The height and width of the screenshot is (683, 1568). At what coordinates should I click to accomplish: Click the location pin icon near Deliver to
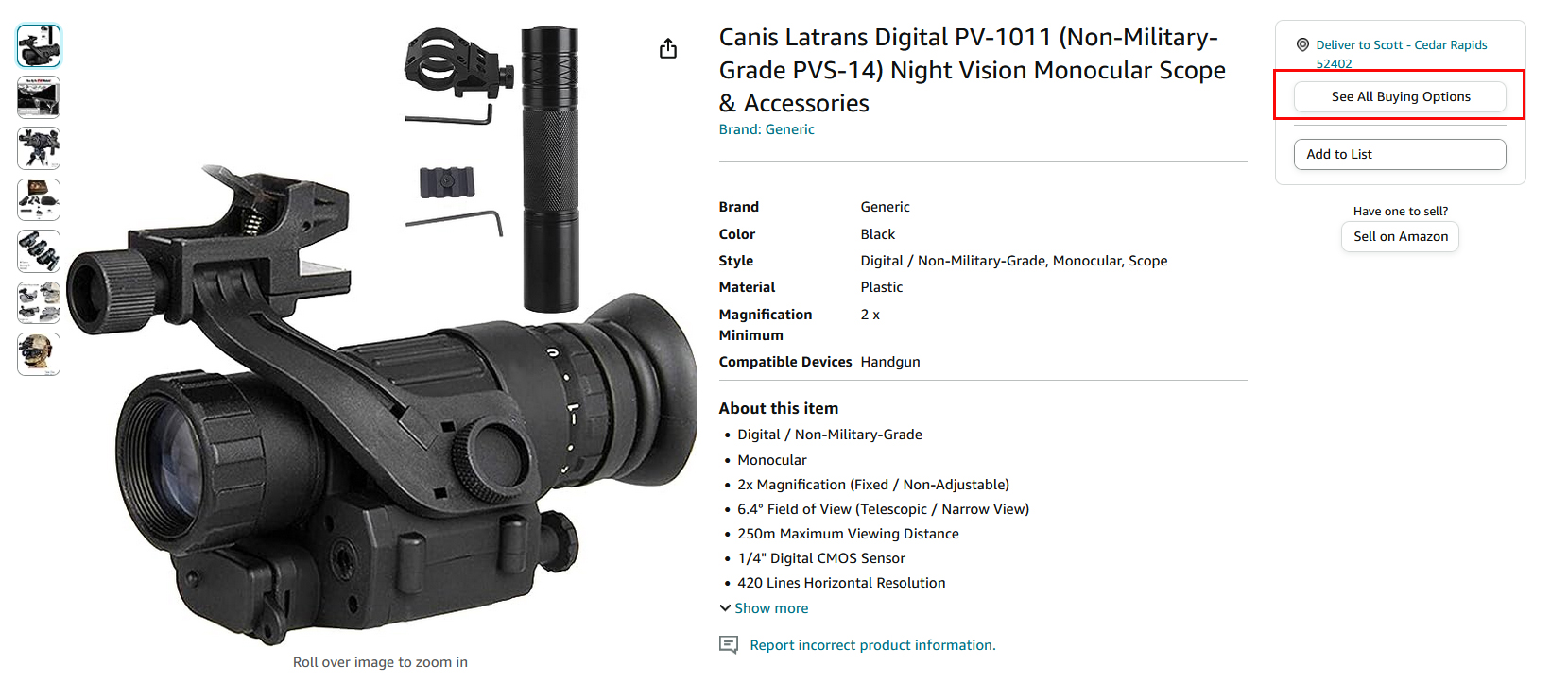pos(1302,44)
